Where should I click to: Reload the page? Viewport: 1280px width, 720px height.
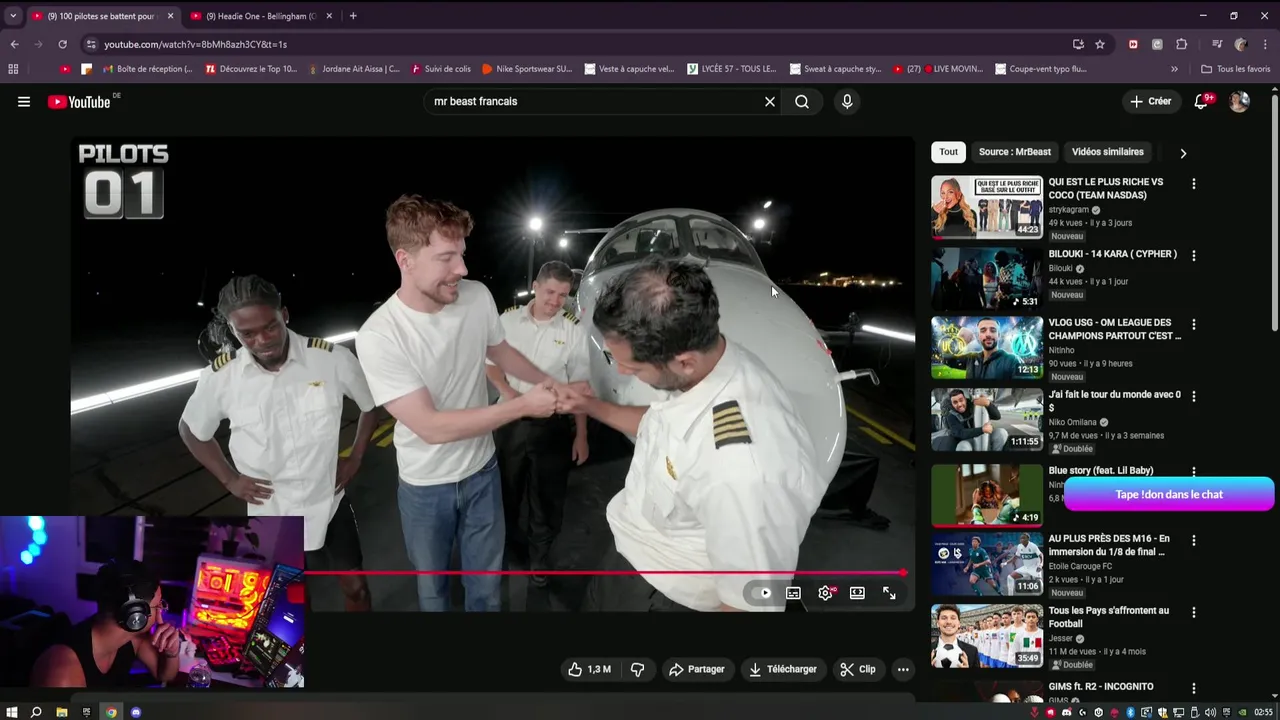[62, 44]
